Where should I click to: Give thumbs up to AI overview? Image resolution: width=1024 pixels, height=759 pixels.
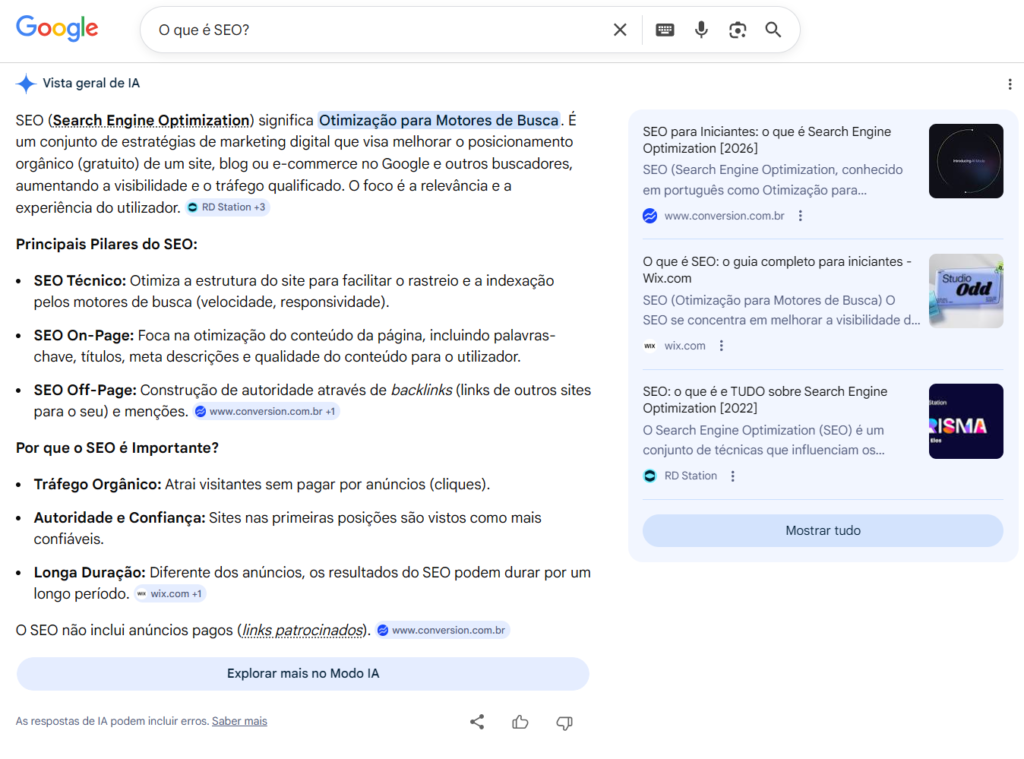520,722
